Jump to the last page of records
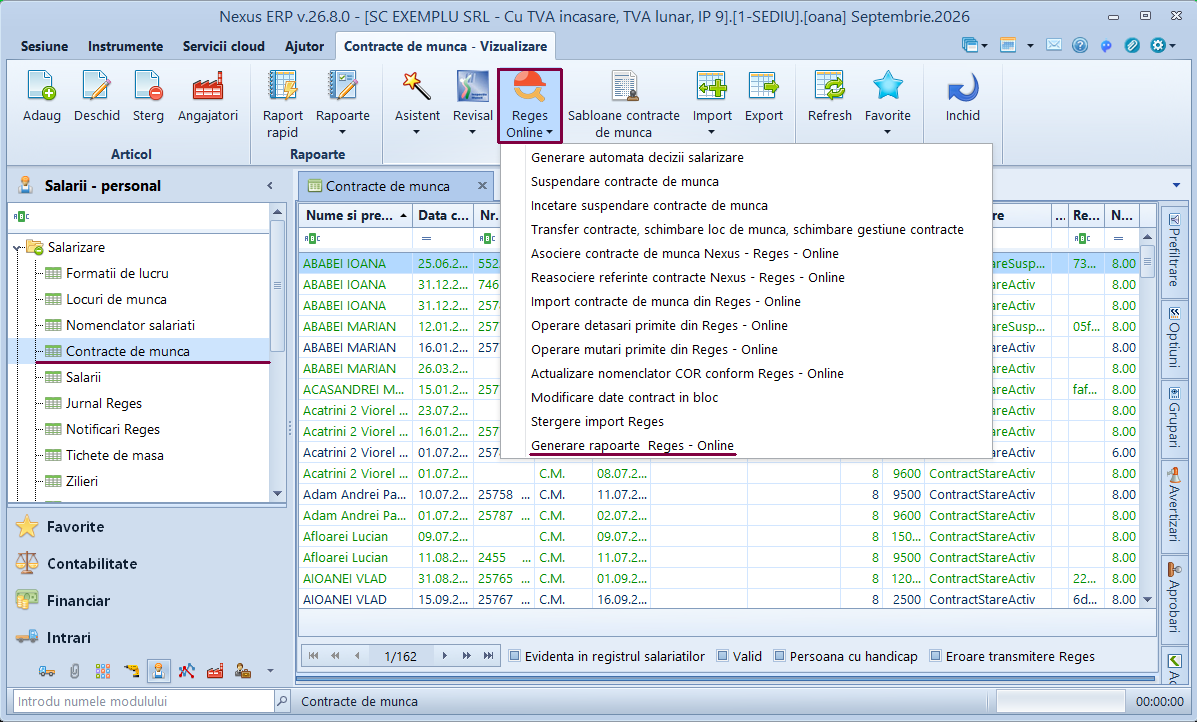This screenshot has height=722, width=1197. [x=488, y=656]
